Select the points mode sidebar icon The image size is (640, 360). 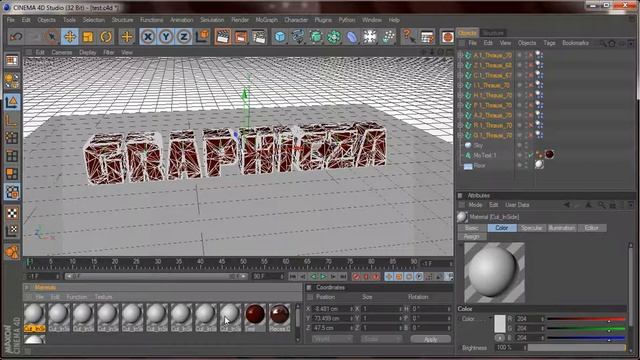point(12,138)
